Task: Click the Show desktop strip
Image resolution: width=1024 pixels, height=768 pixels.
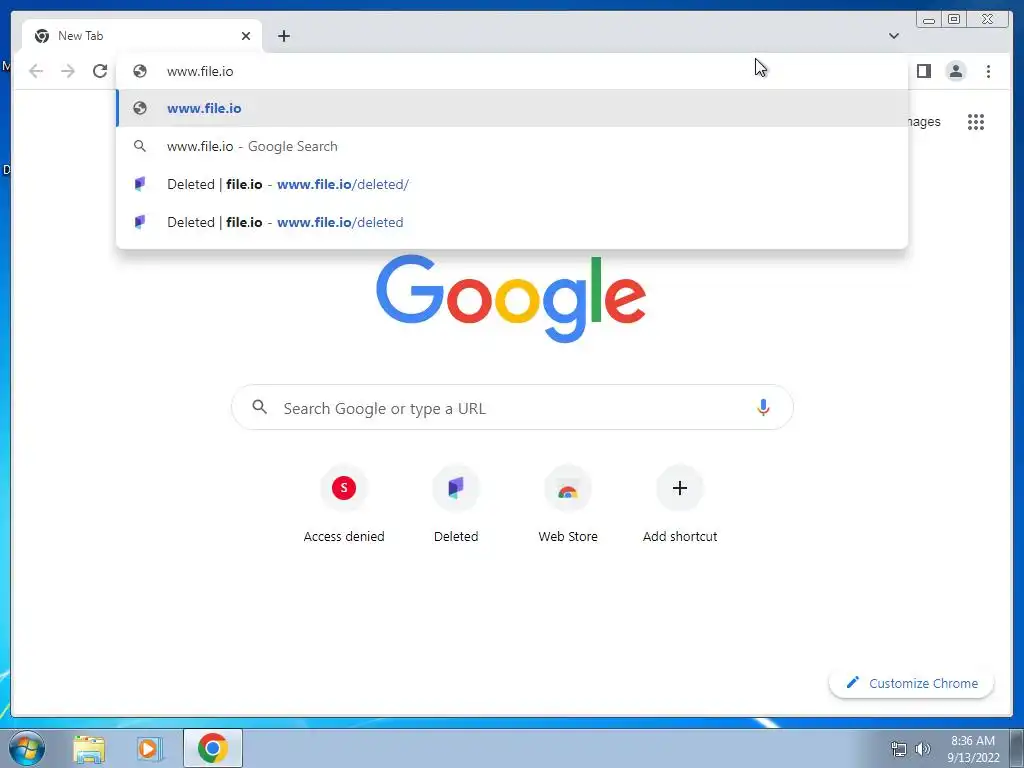Action: 1017,748
